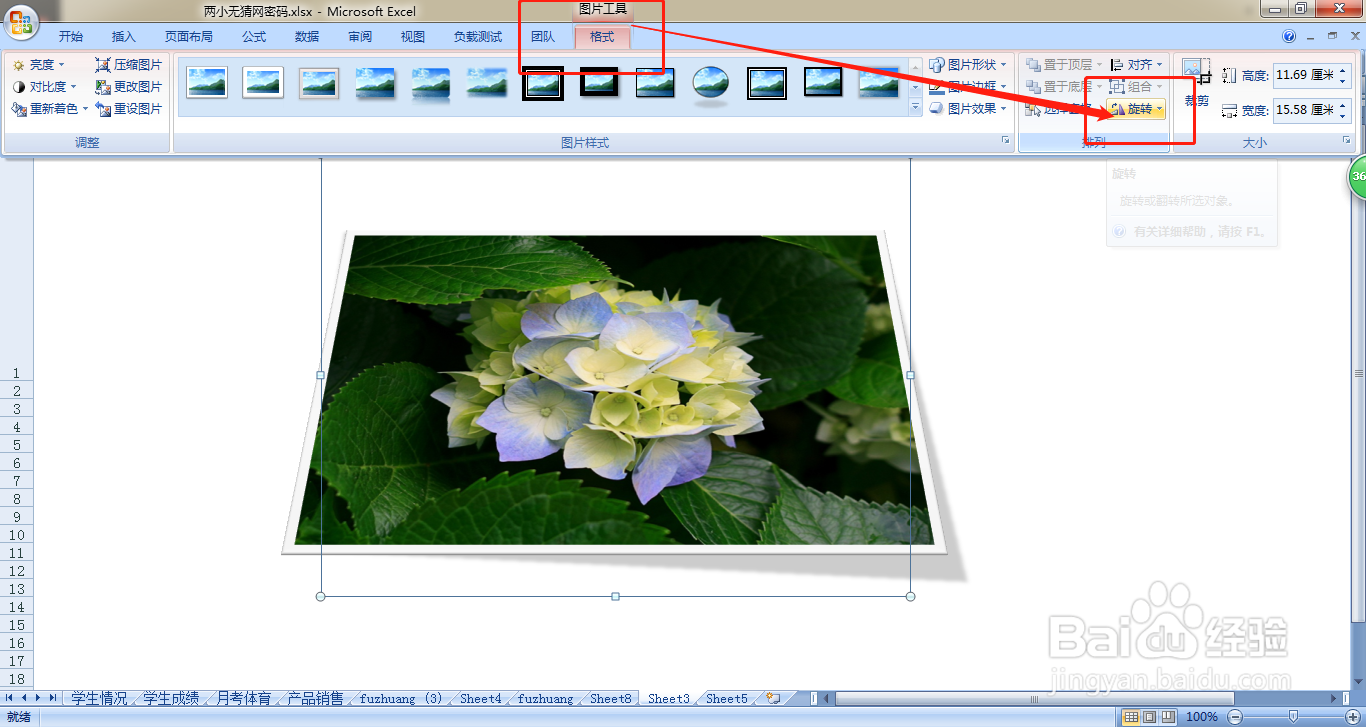Select row 10 header
This screenshot has width=1366, height=727.
(x=16, y=535)
